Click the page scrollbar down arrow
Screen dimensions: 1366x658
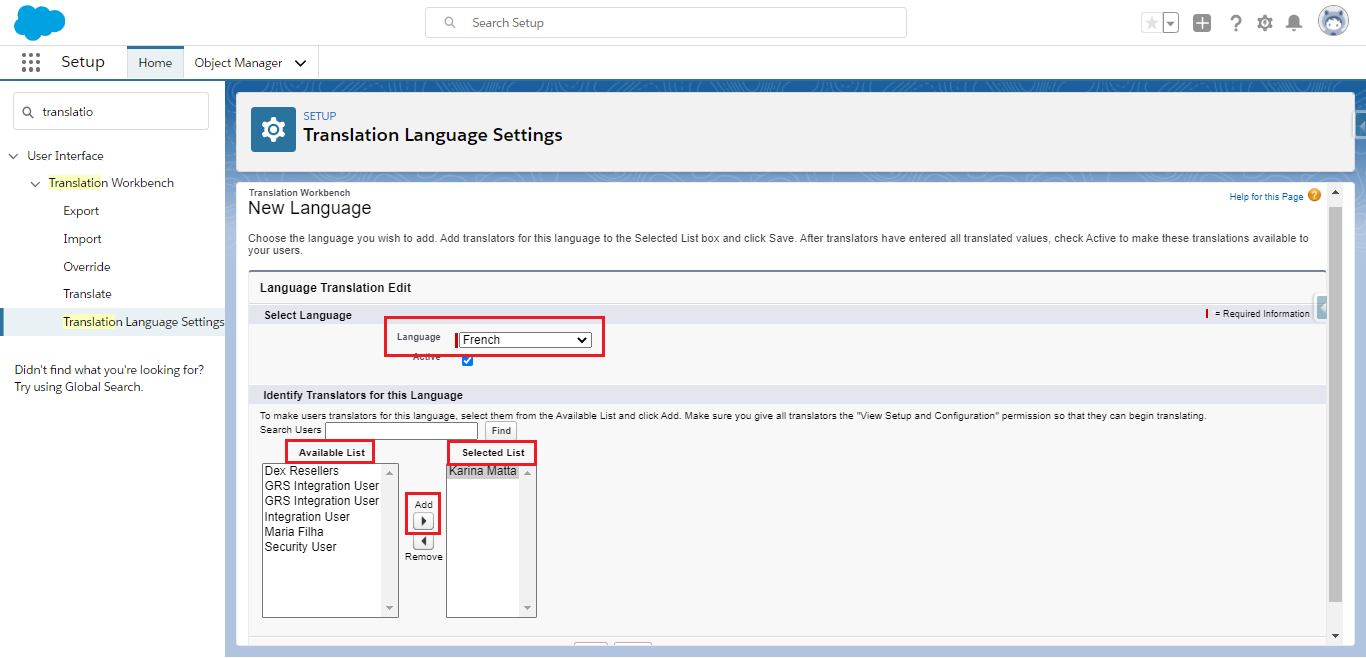1335,635
